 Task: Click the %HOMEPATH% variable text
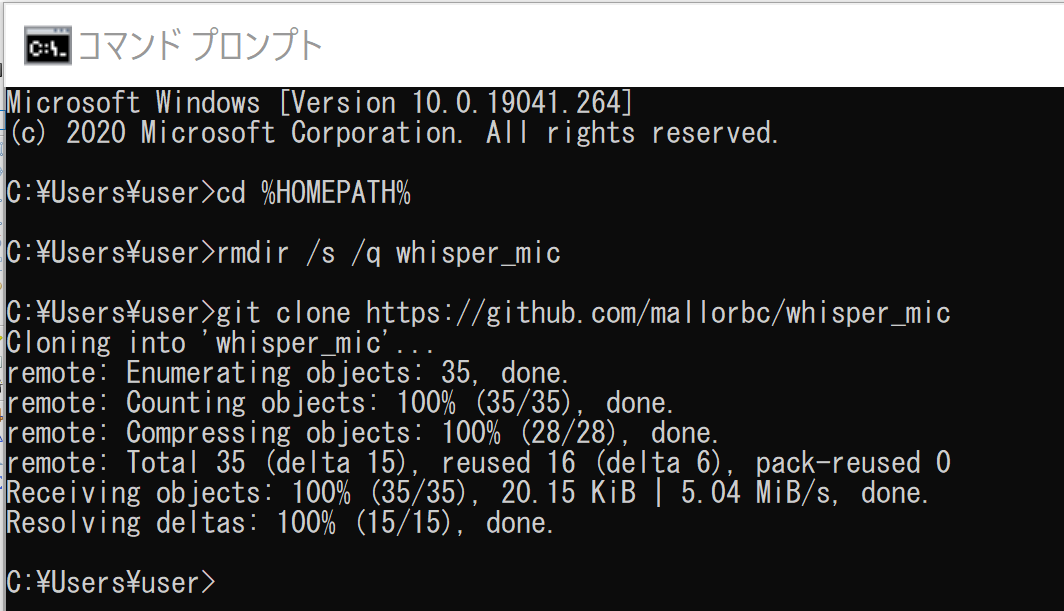click(336, 193)
